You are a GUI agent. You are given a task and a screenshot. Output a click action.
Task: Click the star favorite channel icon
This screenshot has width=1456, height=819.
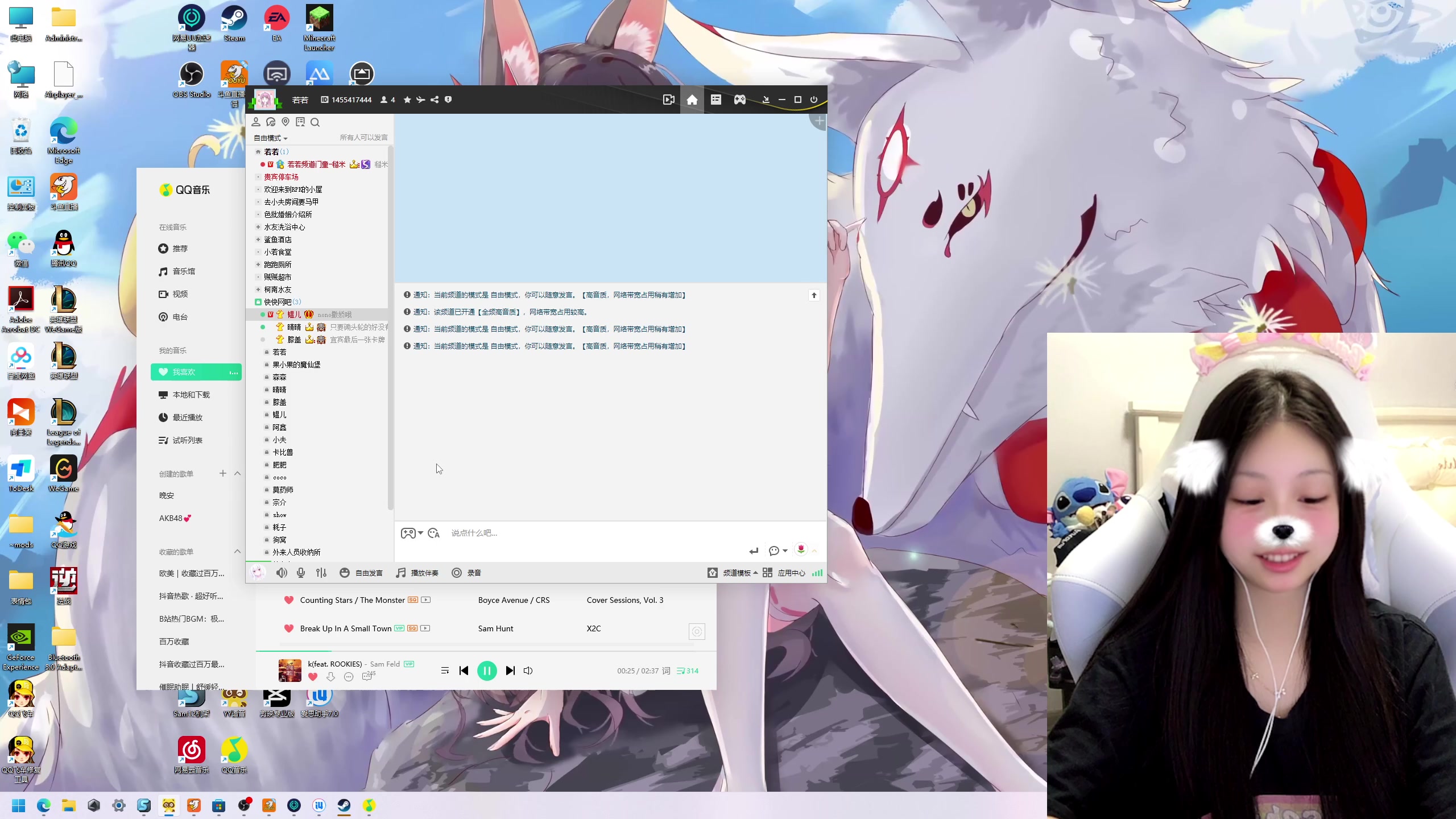pyautogui.click(x=407, y=100)
